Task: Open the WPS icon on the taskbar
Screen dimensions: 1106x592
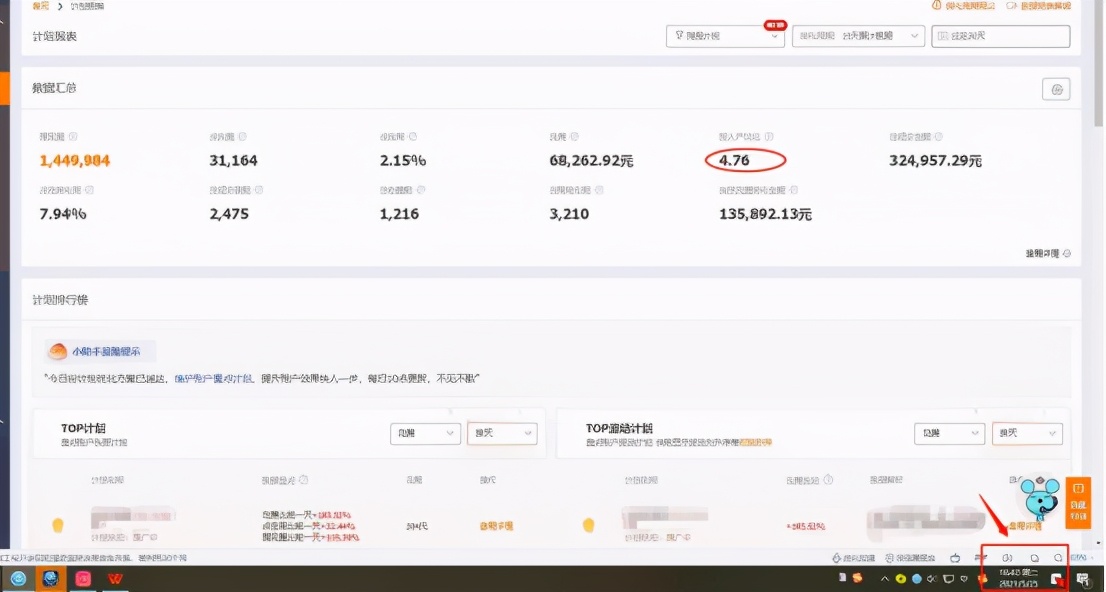Action: [x=115, y=579]
